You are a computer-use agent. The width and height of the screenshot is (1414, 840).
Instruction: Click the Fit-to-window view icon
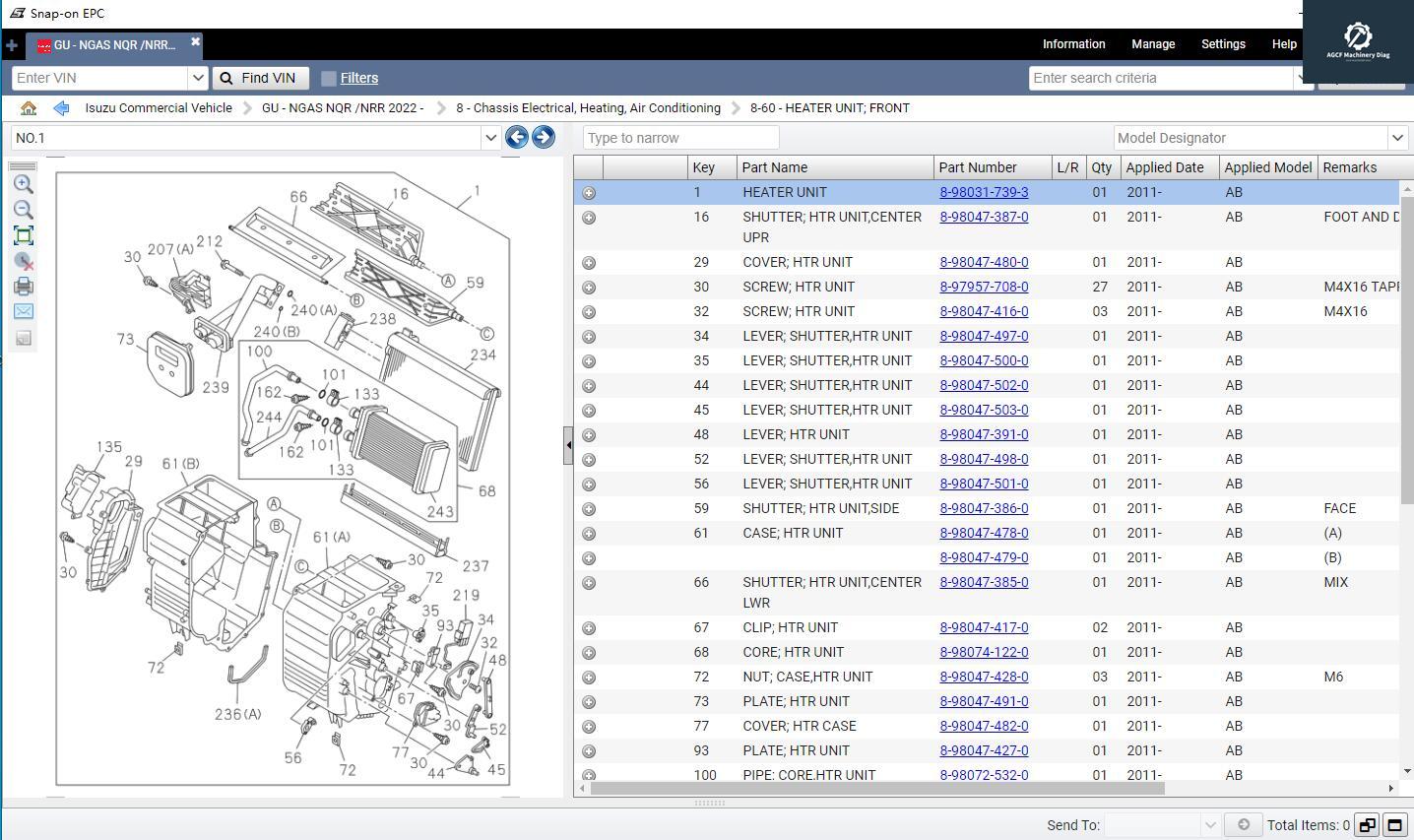tap(24, 235)
